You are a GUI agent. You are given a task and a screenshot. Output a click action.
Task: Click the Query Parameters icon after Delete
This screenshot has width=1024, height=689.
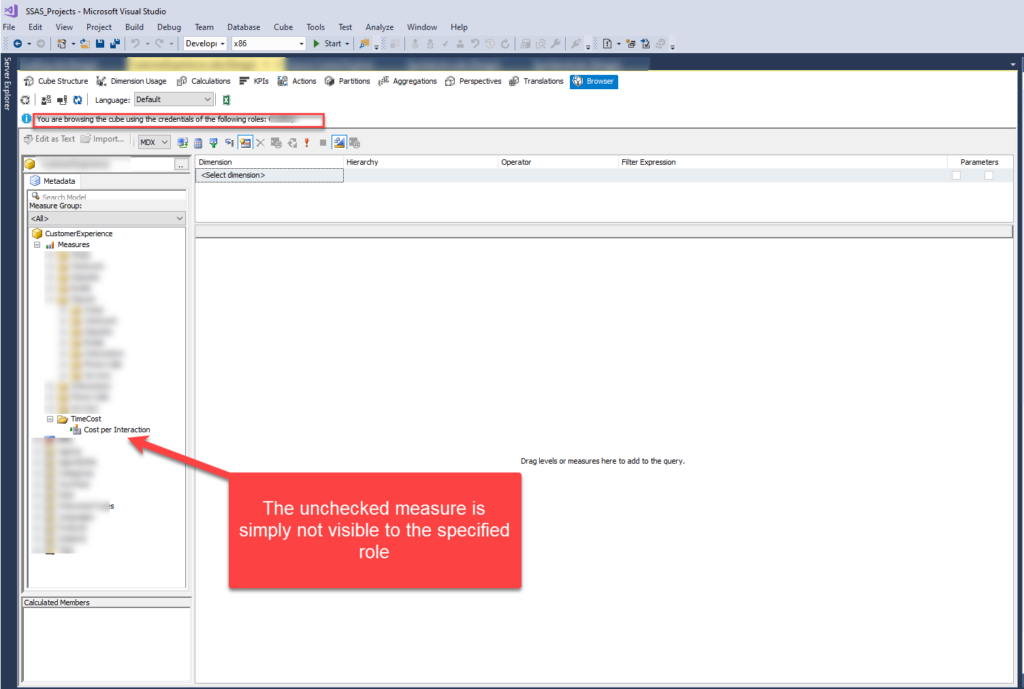(276, 142)
